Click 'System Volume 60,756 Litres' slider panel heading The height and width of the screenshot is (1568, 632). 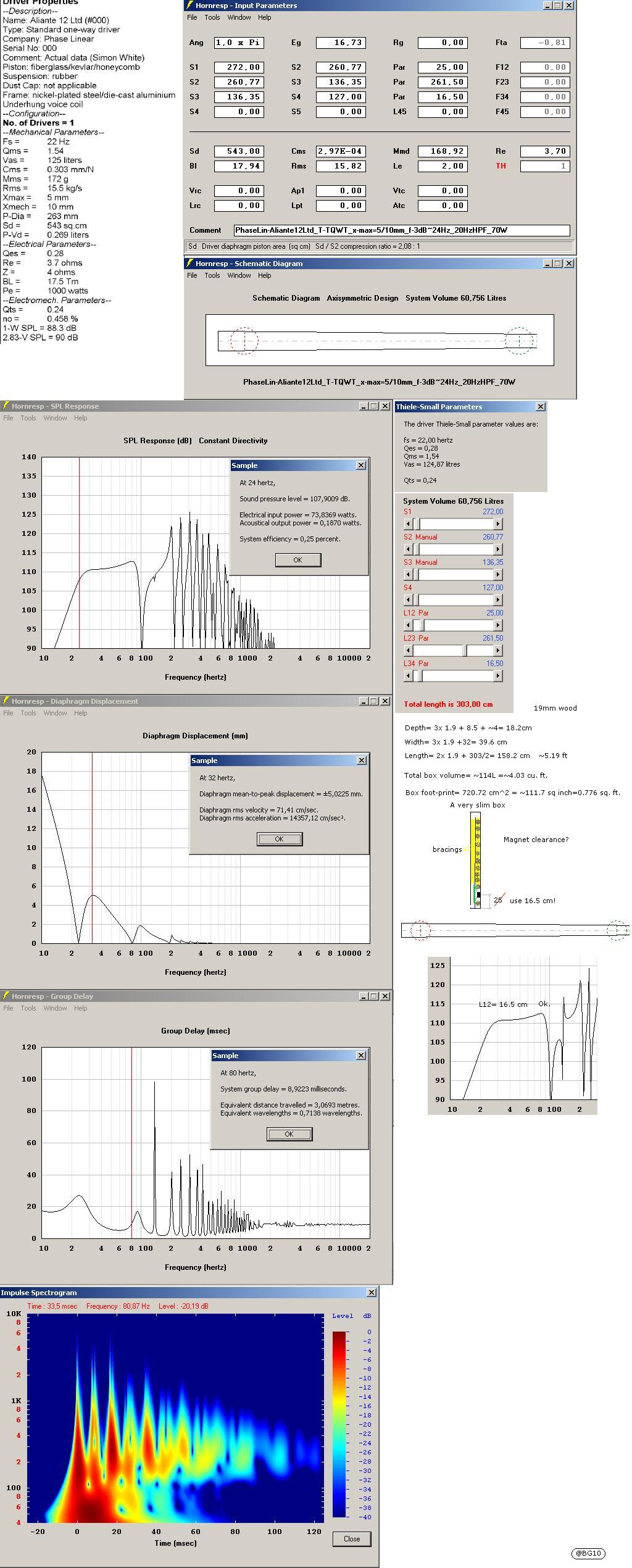(454, 501)
